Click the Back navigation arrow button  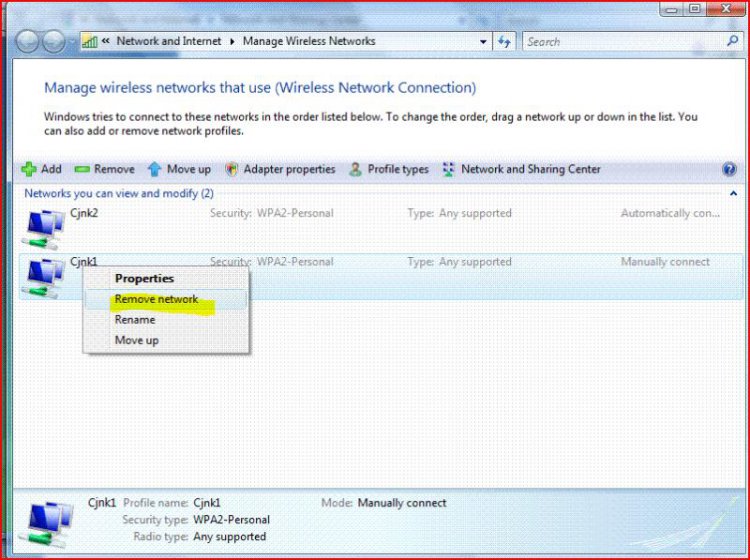pos(27,42)
